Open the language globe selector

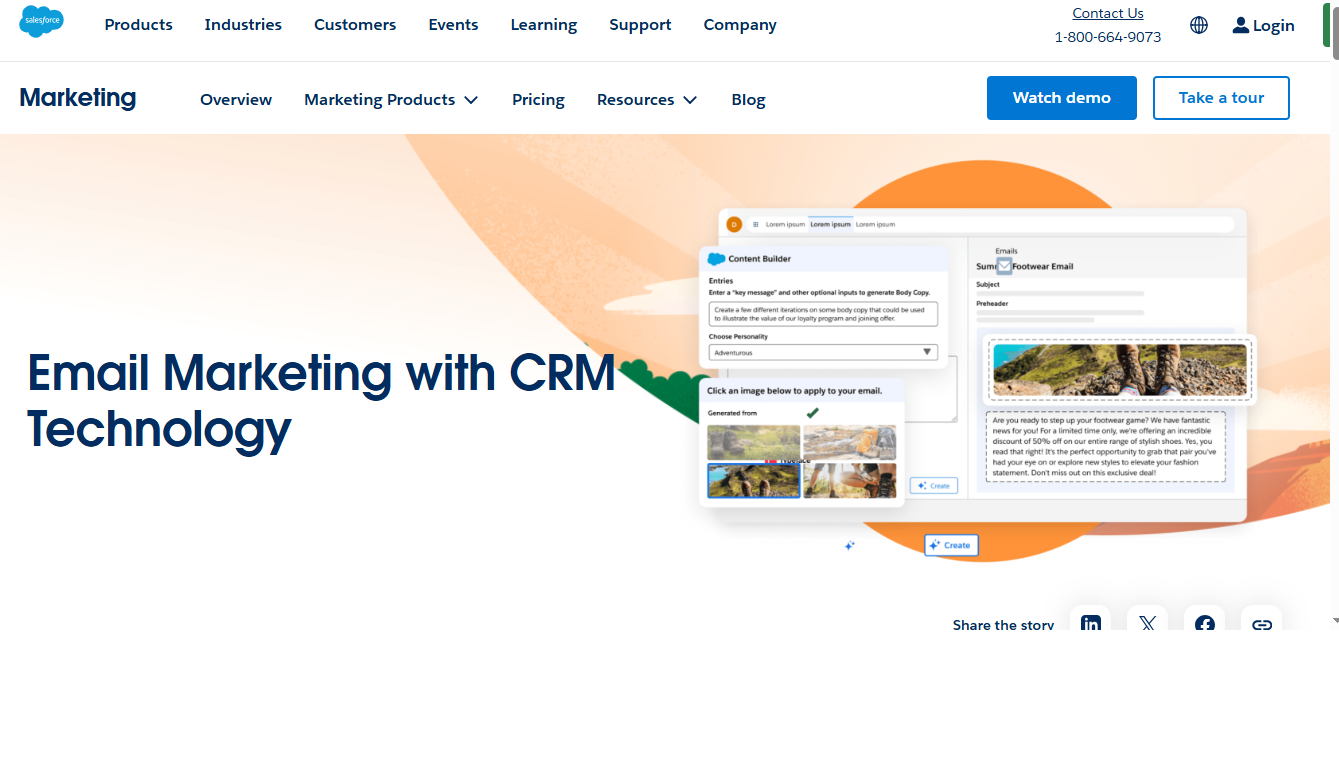1198,24
